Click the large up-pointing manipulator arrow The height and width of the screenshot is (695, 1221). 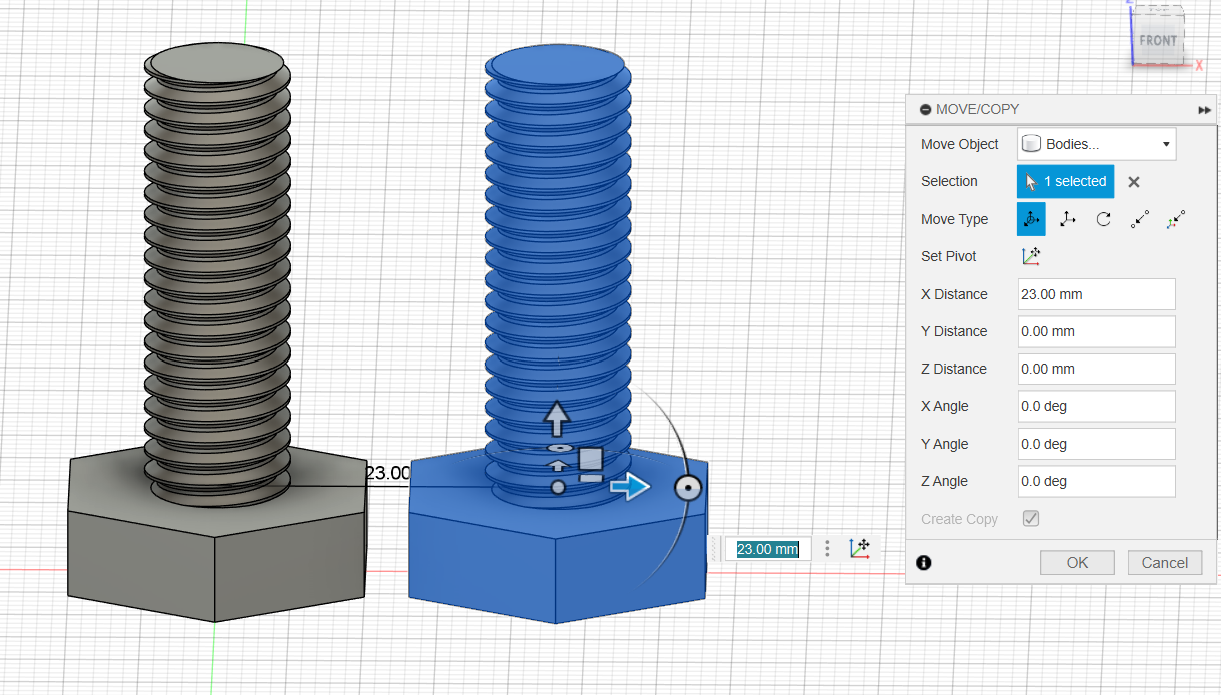[557, 419]
